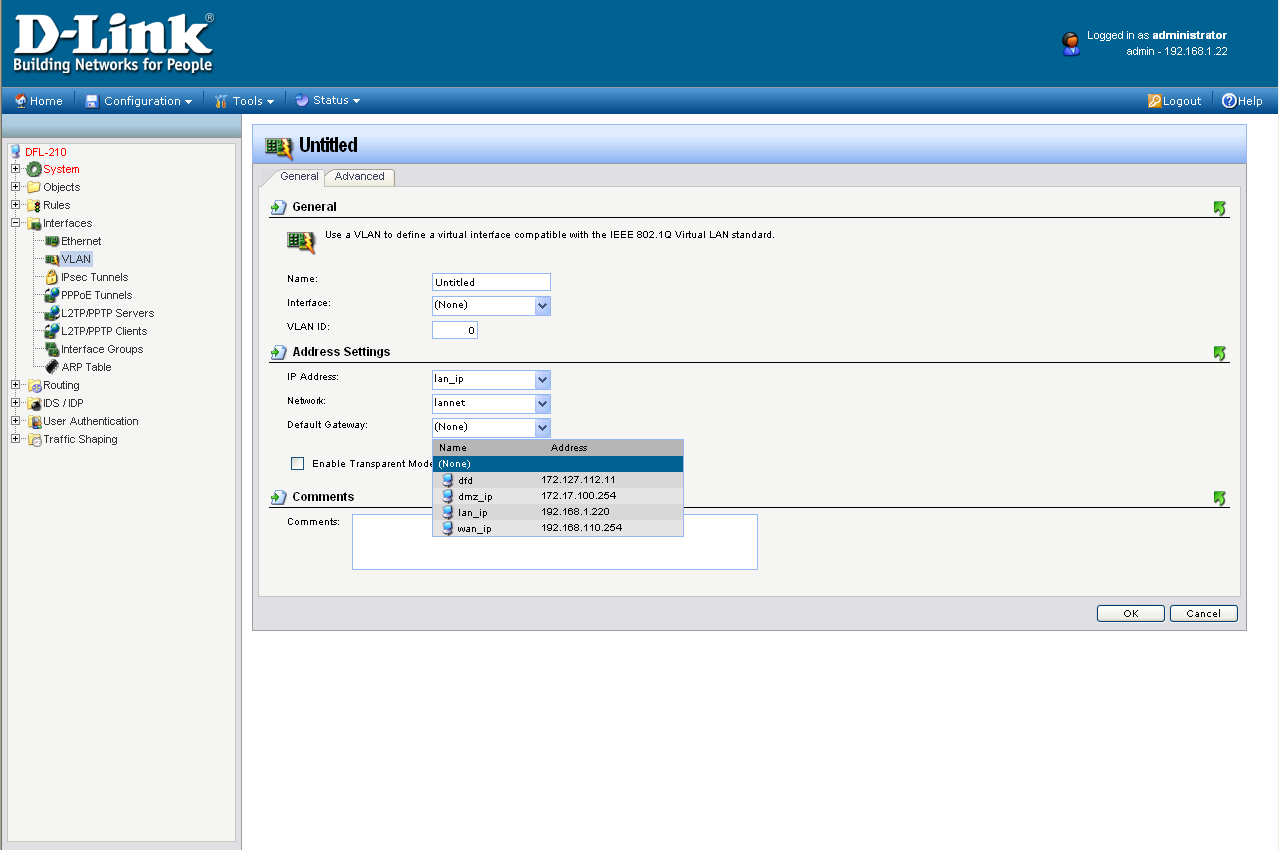Click the Interface Groups icon
Image resolution: width=1280 pixels, height=850 pixels.
[52, 349]
